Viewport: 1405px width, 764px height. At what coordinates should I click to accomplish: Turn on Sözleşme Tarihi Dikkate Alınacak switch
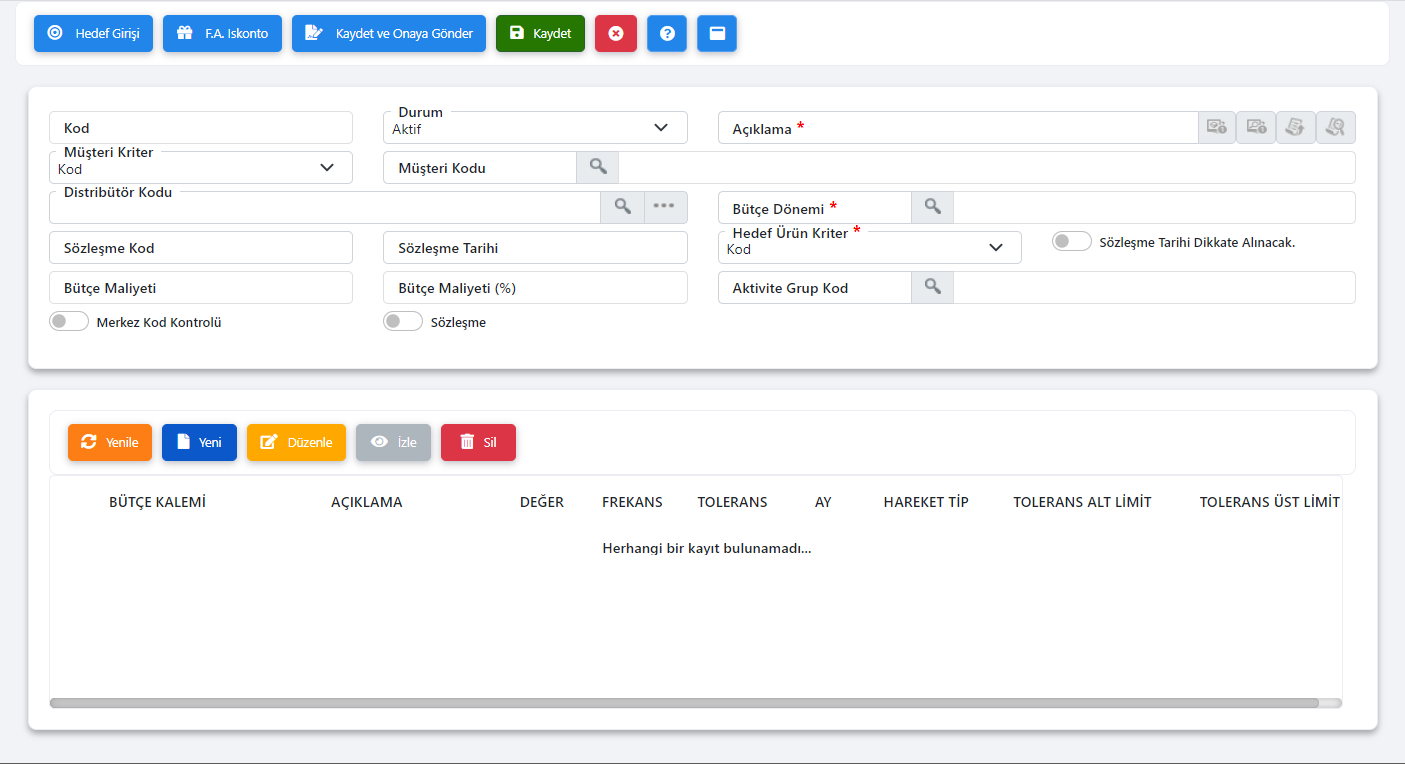coord(1071,242)
